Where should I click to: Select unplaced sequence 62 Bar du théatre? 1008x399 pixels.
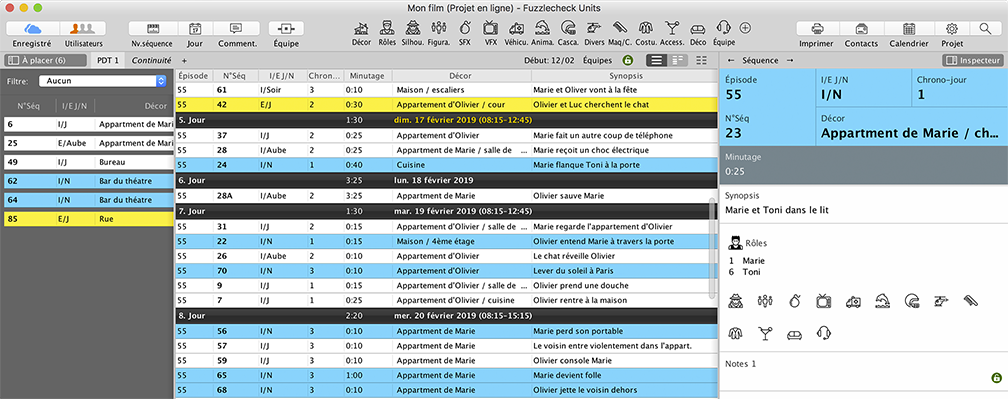tap(89, 181)
